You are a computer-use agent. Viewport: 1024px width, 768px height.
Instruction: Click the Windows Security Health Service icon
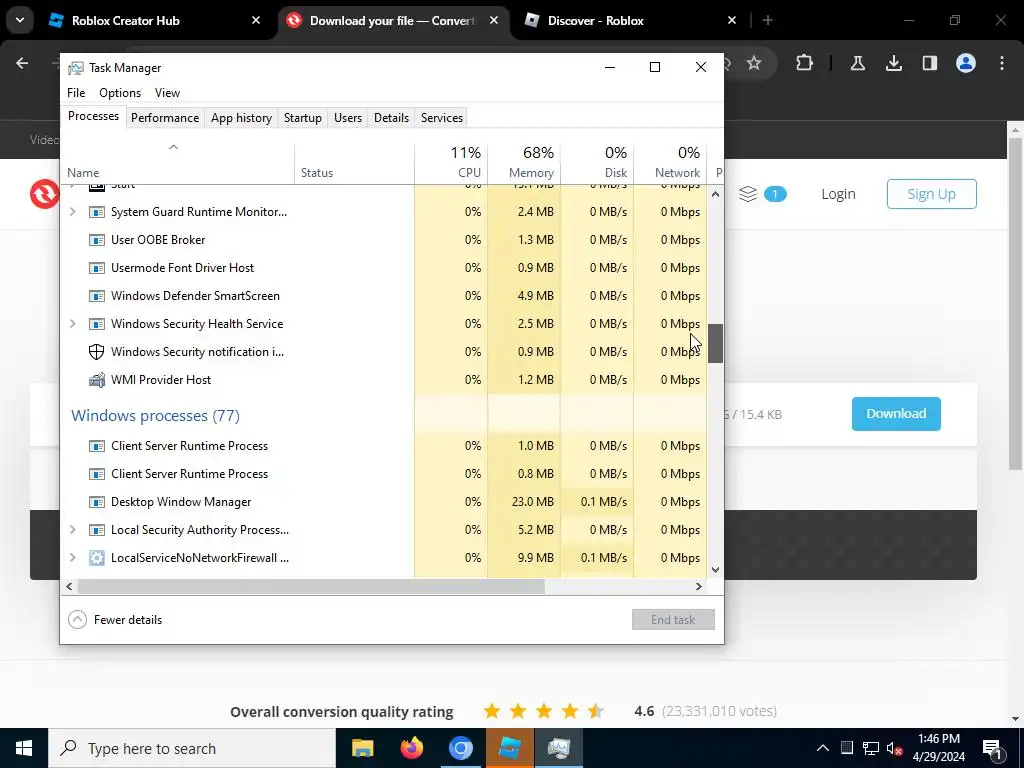(97, 324)
